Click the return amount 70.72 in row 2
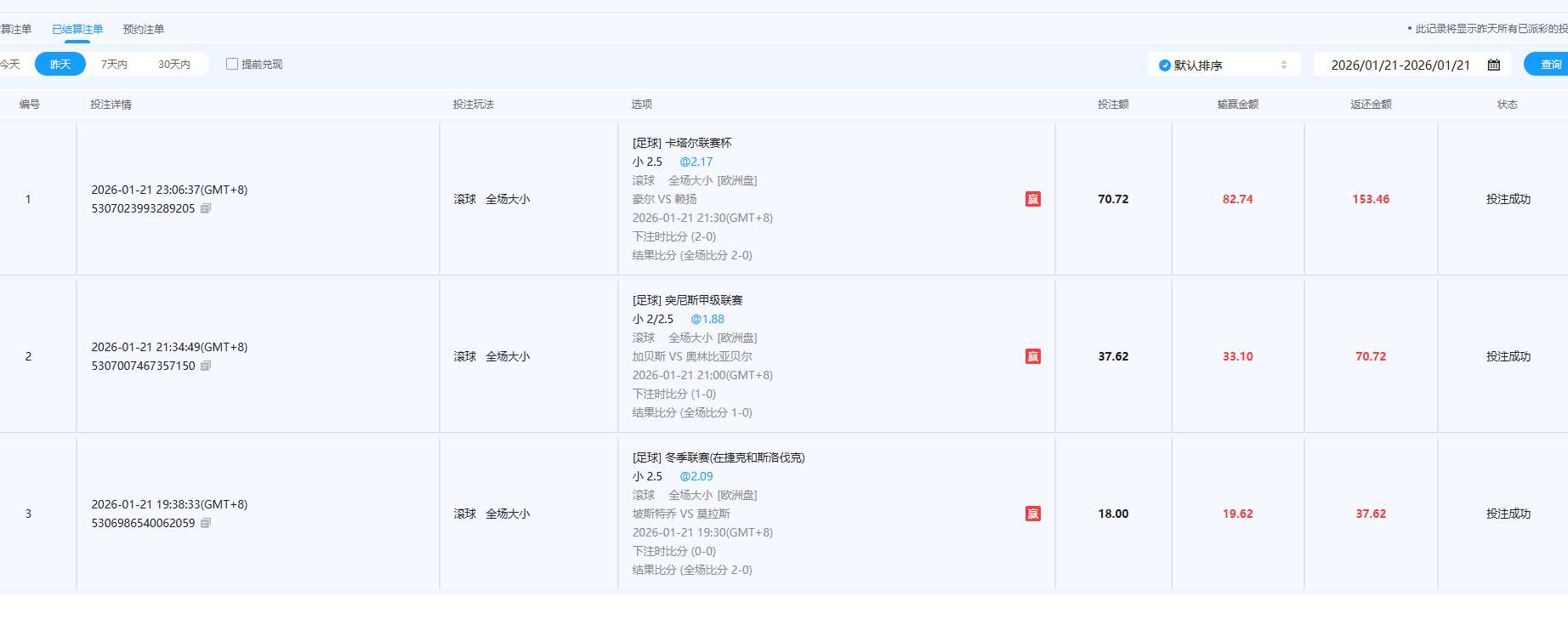1568x619 pixels. (1371, 356)
